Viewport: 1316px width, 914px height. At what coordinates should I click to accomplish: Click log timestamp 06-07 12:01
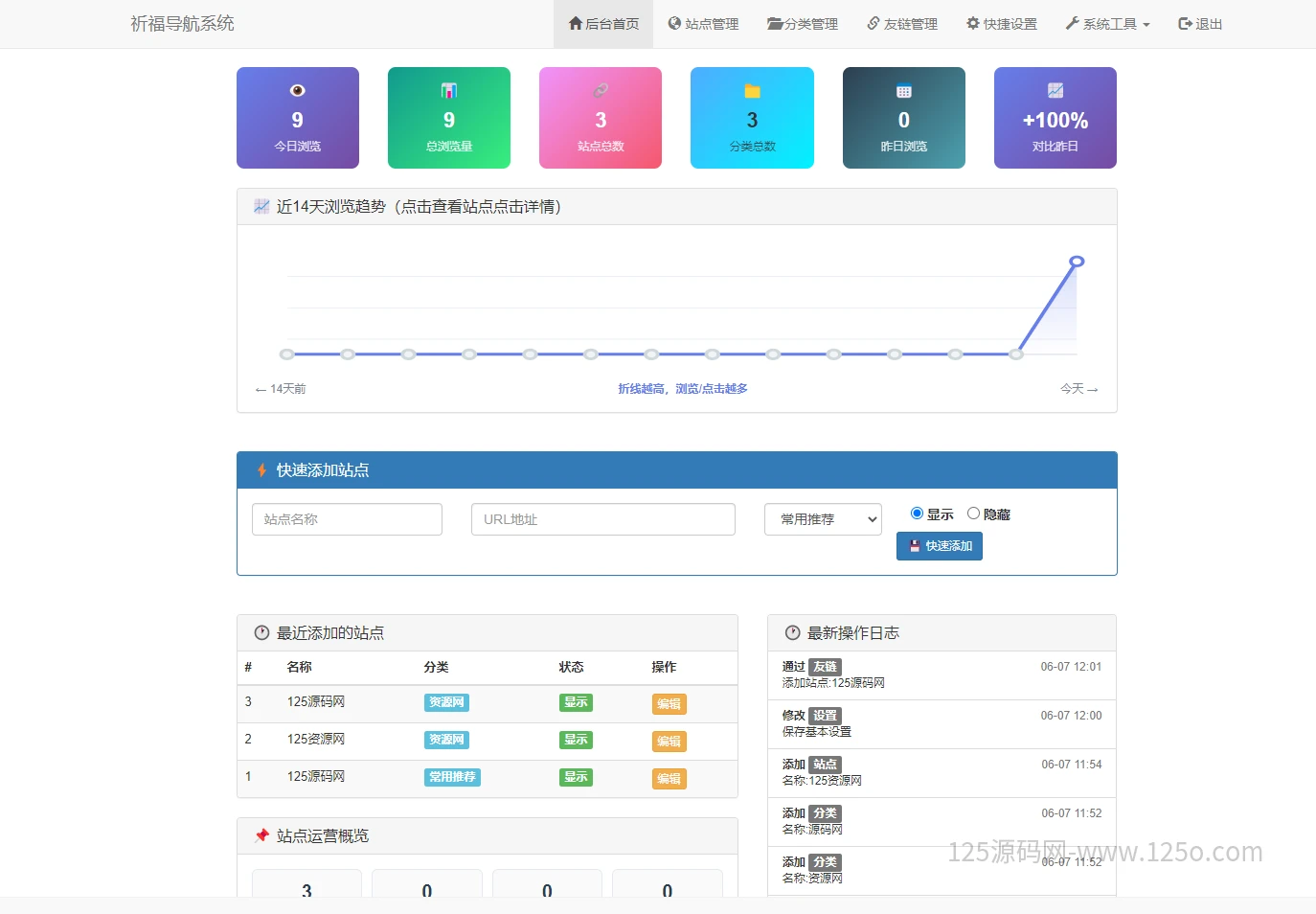coord(1071,667)
